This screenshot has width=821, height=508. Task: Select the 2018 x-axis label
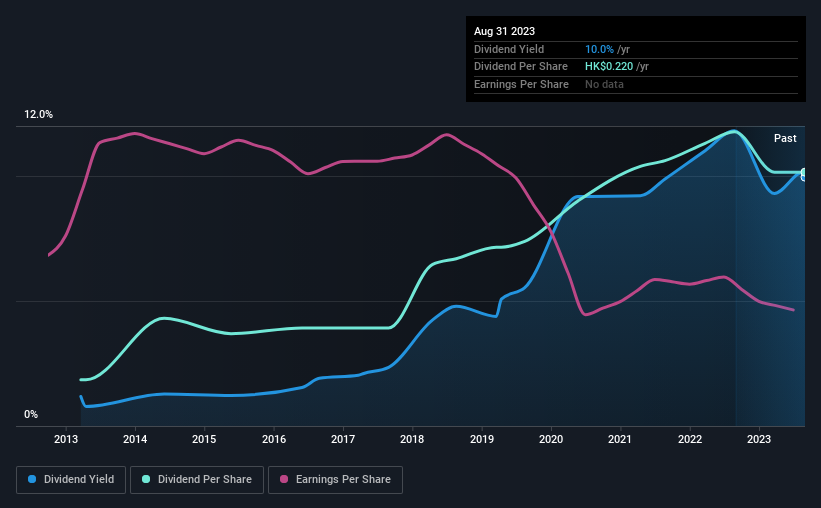tap(412, 439)
